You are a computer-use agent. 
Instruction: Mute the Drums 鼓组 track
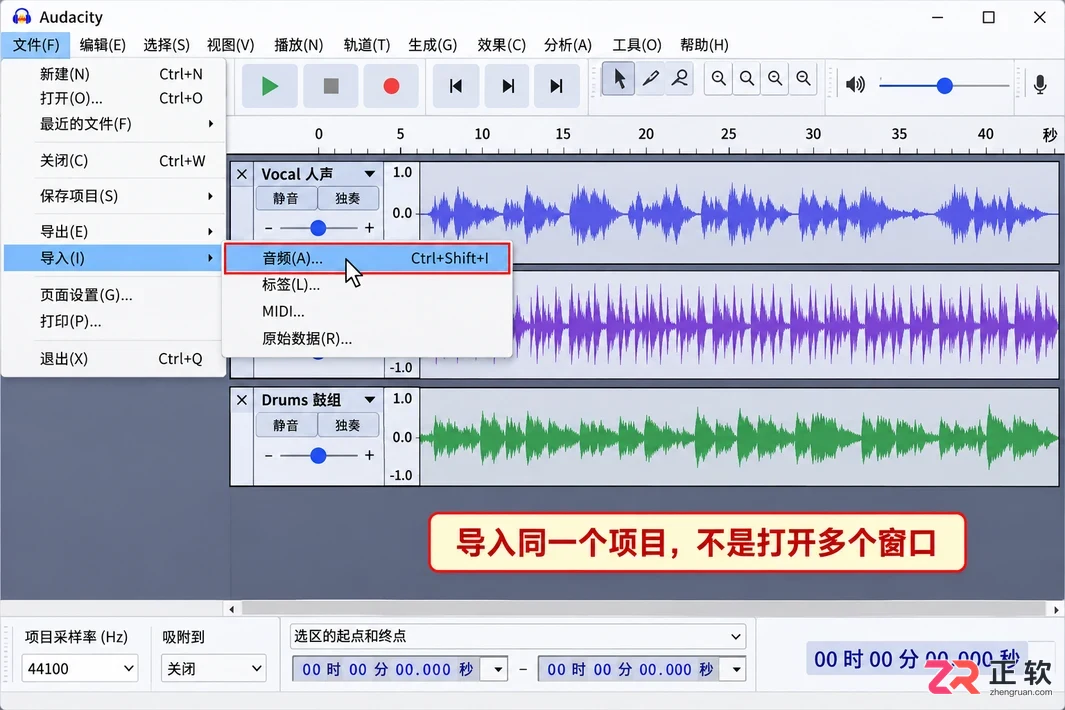pyautogui.click(x=286, y=425)
